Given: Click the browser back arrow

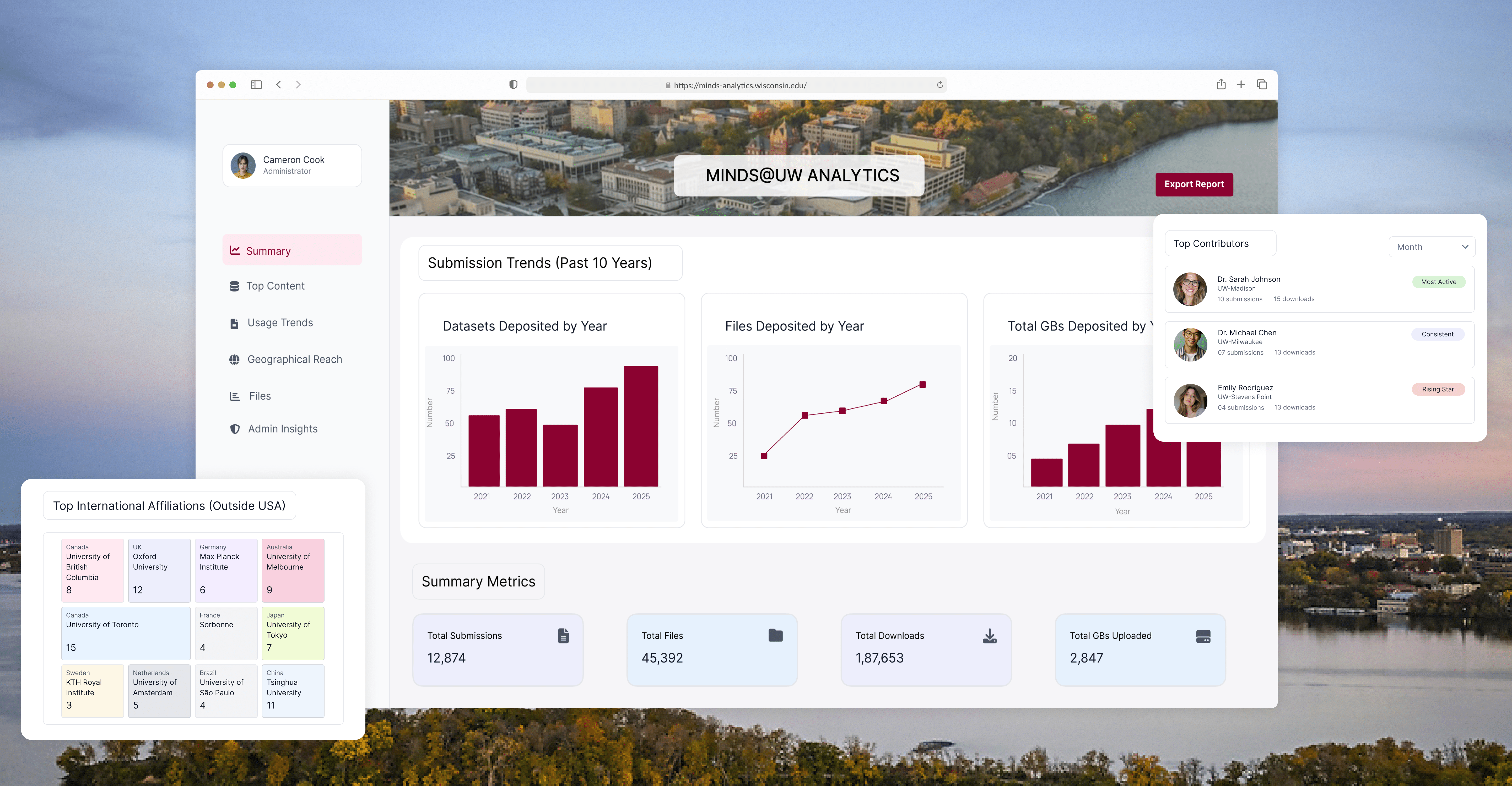Looking at the screenshot, I should coord(279,84).
